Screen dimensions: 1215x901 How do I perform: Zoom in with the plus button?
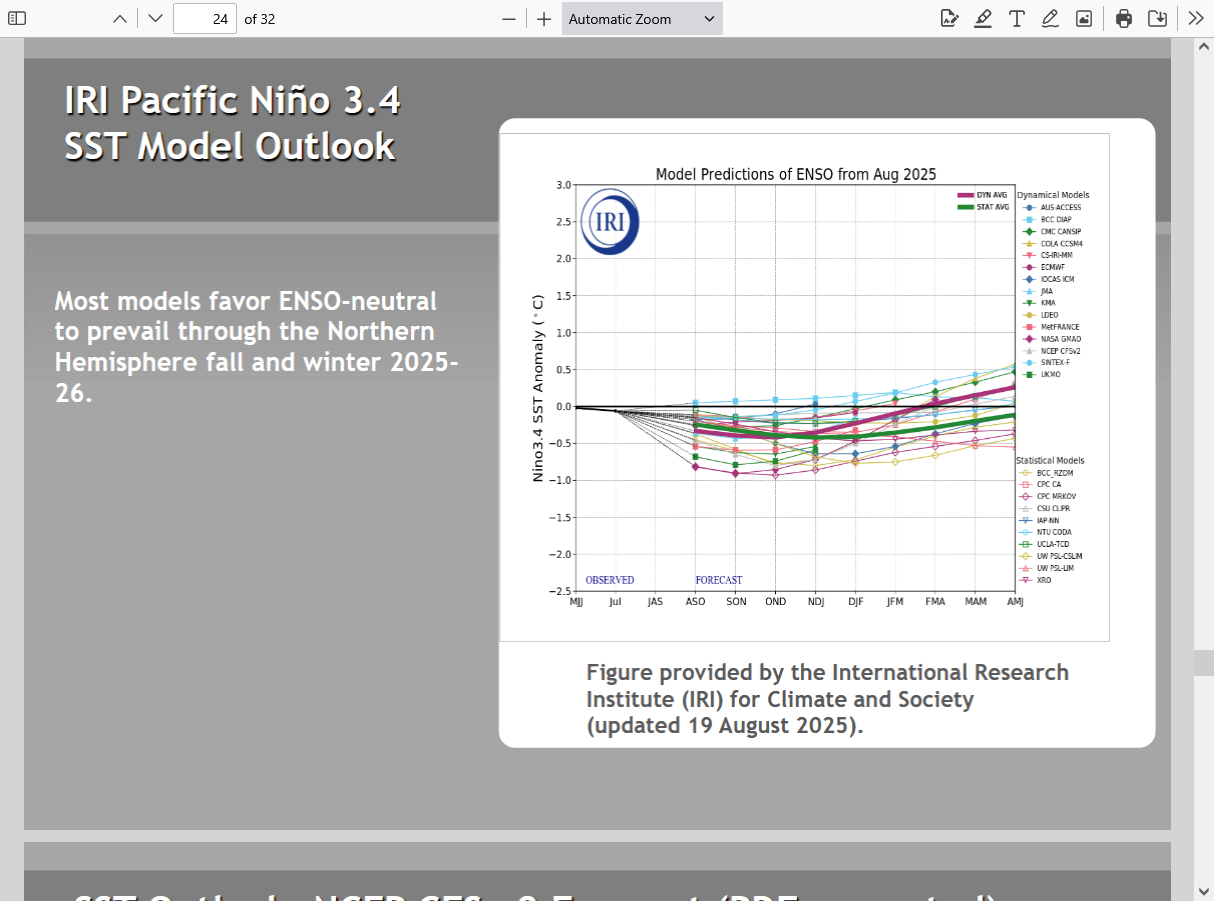point(543,18)
